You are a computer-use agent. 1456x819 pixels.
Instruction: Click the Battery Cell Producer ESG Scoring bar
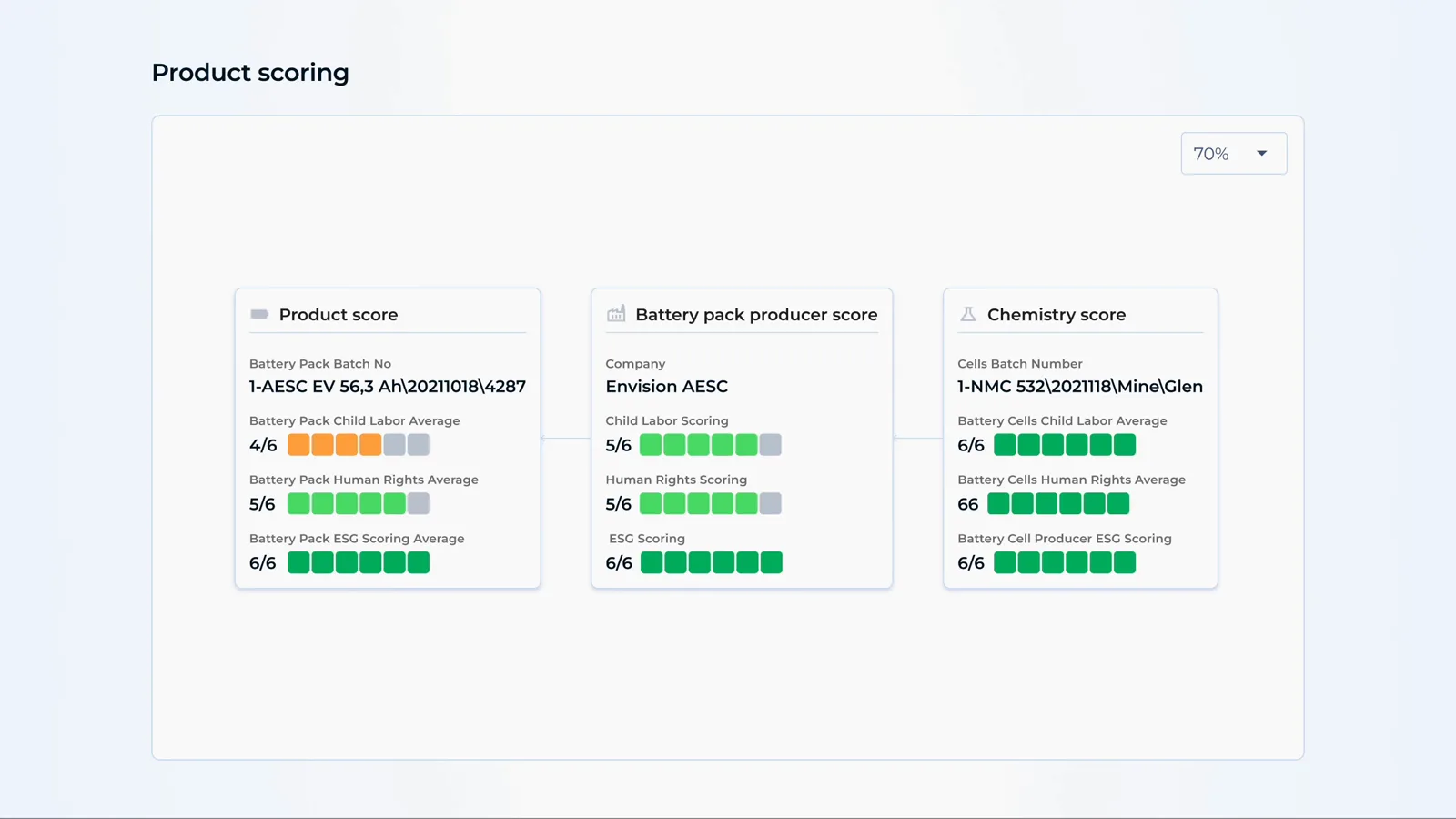click(x=1065, y=563)
